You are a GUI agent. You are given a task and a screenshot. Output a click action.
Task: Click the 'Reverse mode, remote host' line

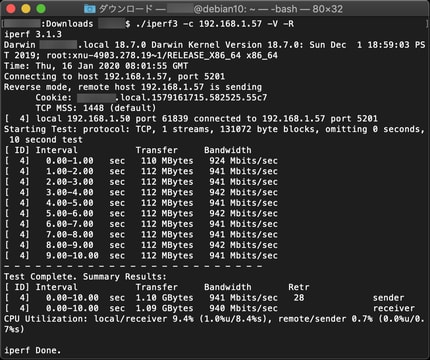(133, 87)
